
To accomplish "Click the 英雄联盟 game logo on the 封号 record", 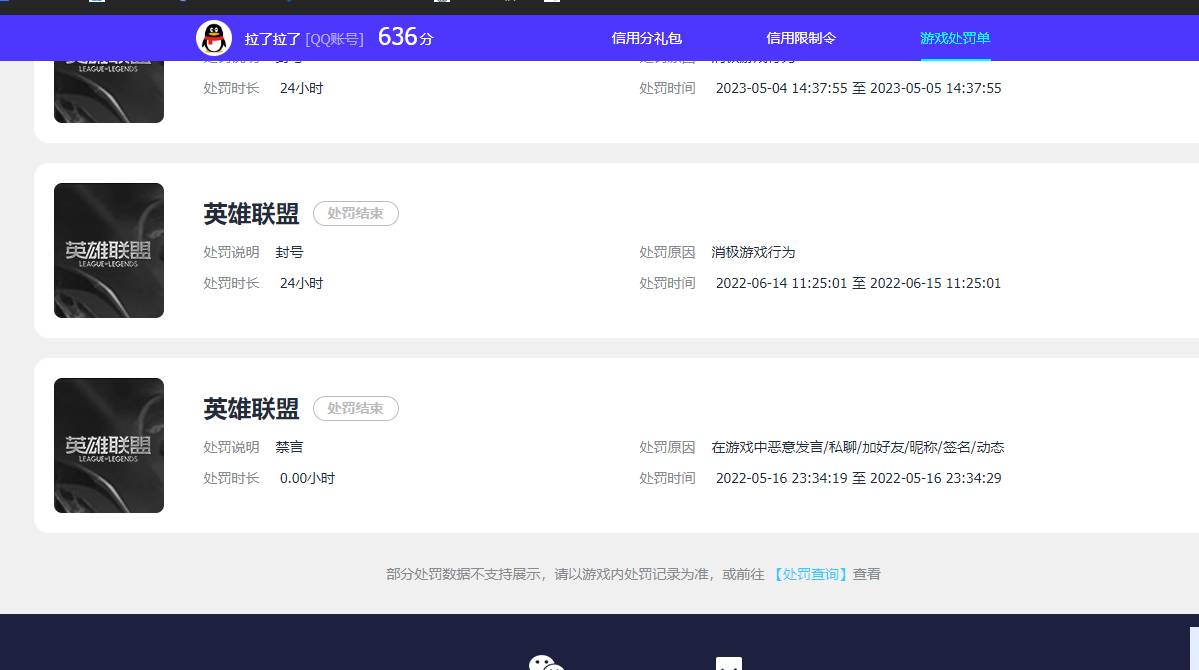I will pyautogui.click(x=108, y=249).
